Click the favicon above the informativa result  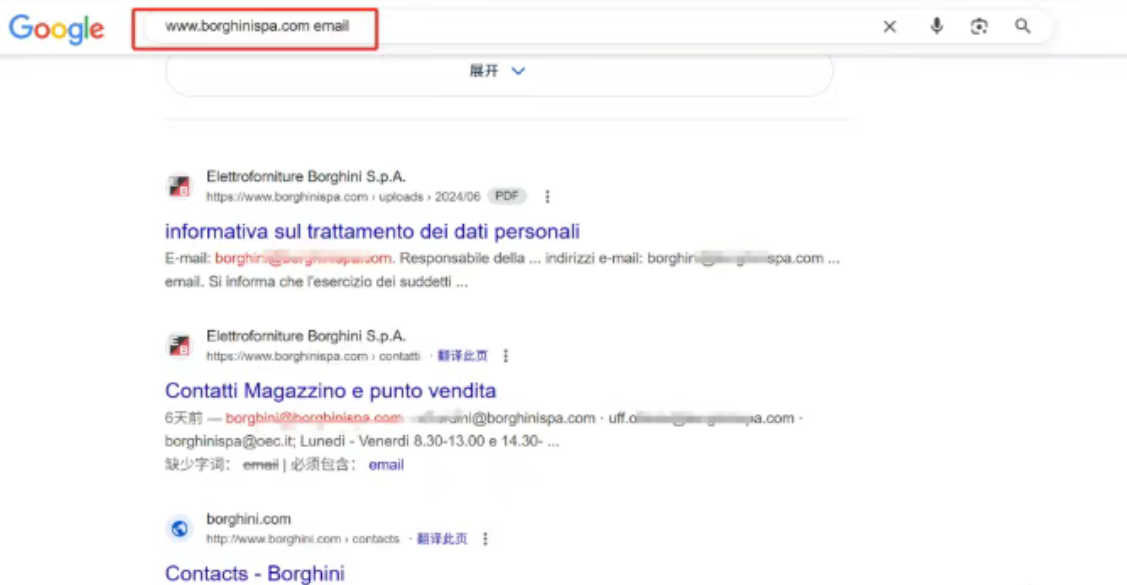coord(179,187)
